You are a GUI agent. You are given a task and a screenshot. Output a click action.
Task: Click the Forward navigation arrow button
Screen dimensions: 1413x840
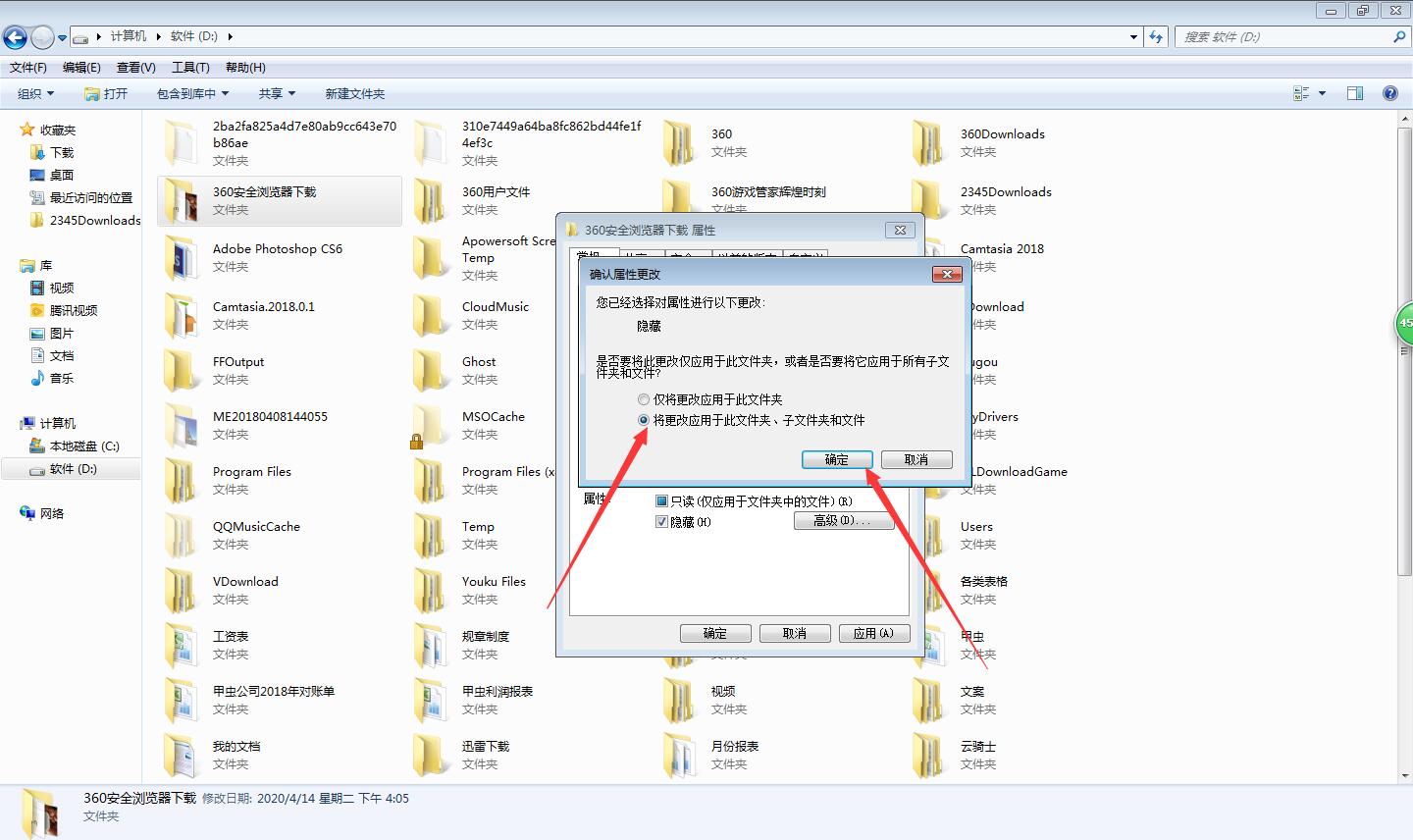point(42,37)
